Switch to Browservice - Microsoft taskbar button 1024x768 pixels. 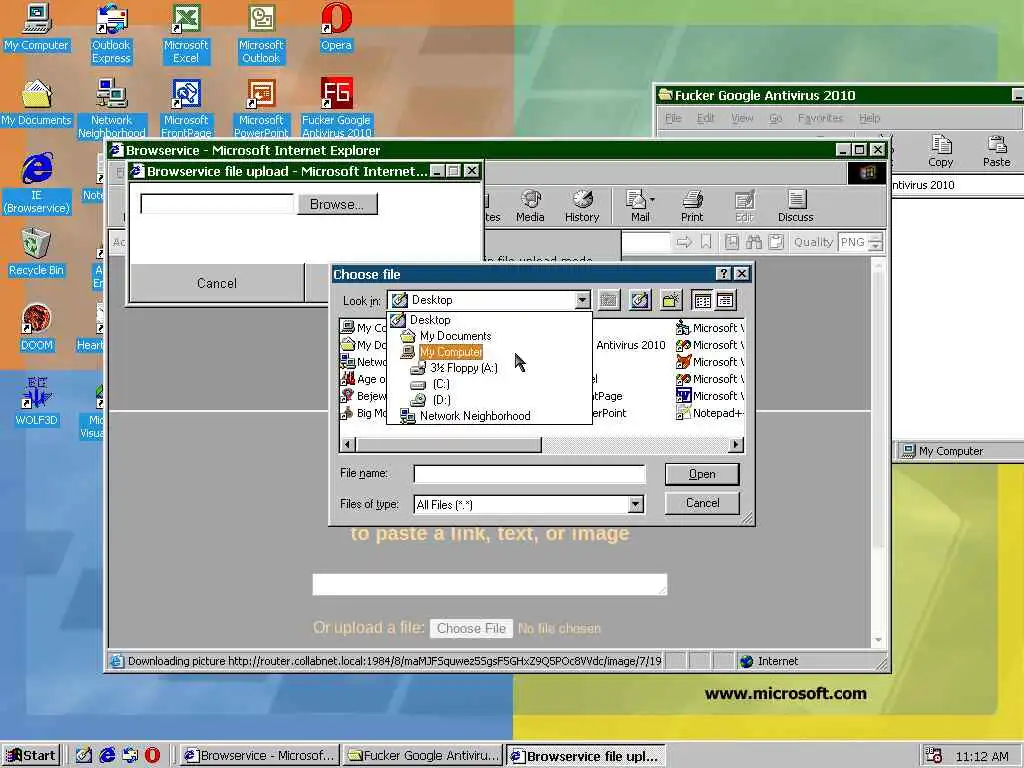coord(259,756)
